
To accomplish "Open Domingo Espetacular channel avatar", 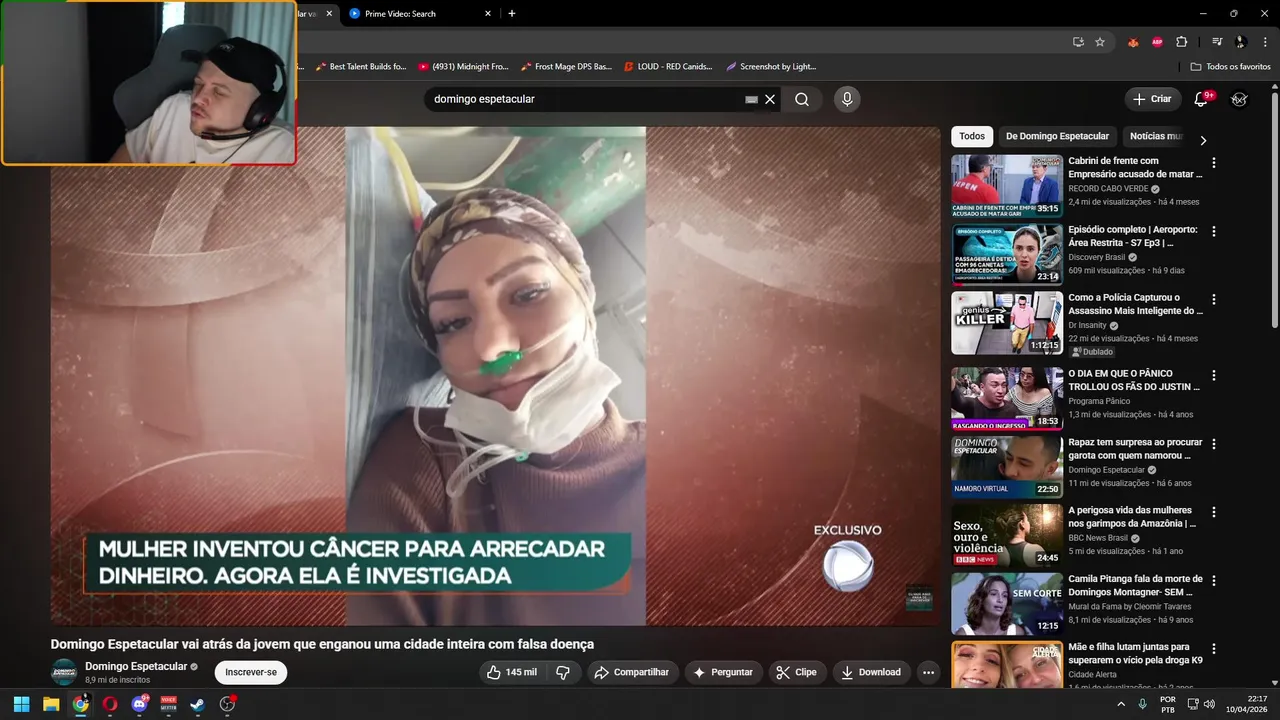I will pyautogui.click(x=64, y=672).
